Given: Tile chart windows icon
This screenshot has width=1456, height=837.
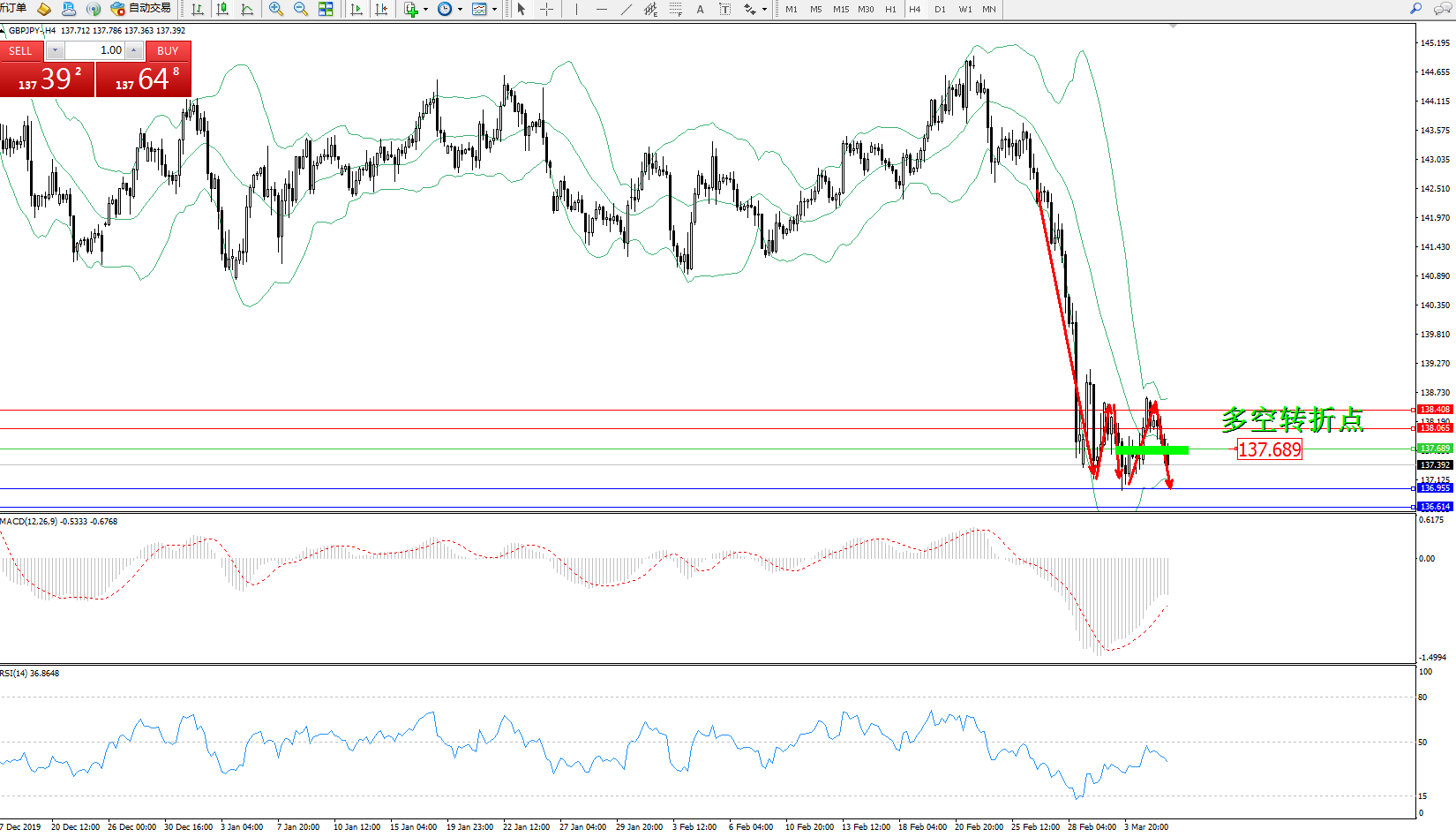Looking at the screenshot, I should coord(326,9).
